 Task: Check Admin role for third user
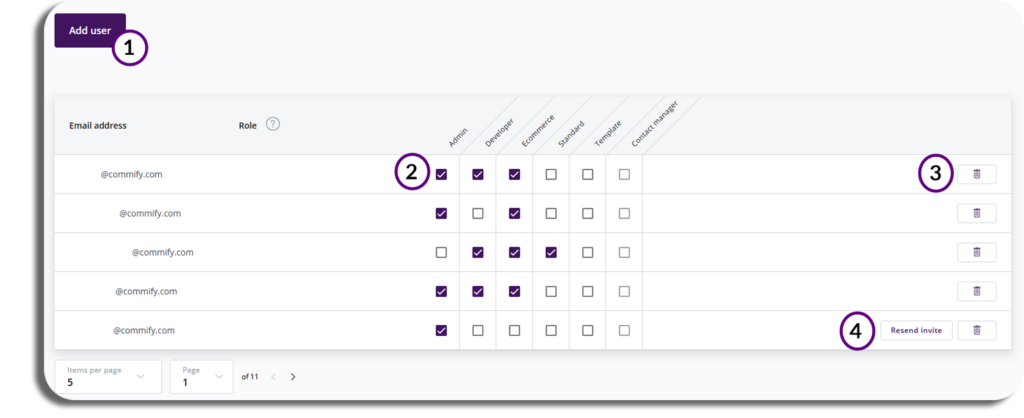[441, 252]
